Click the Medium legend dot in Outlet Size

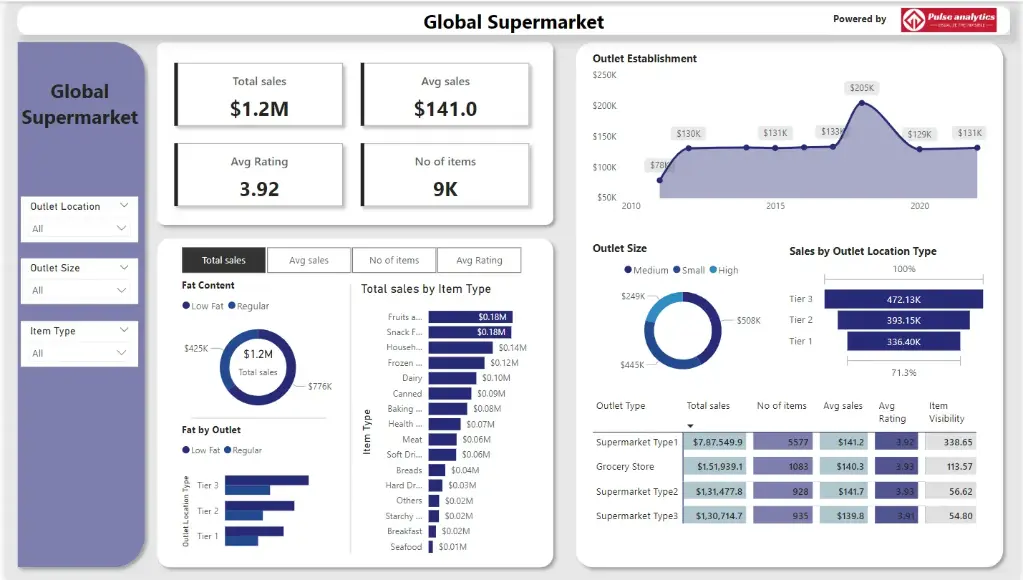628,269
